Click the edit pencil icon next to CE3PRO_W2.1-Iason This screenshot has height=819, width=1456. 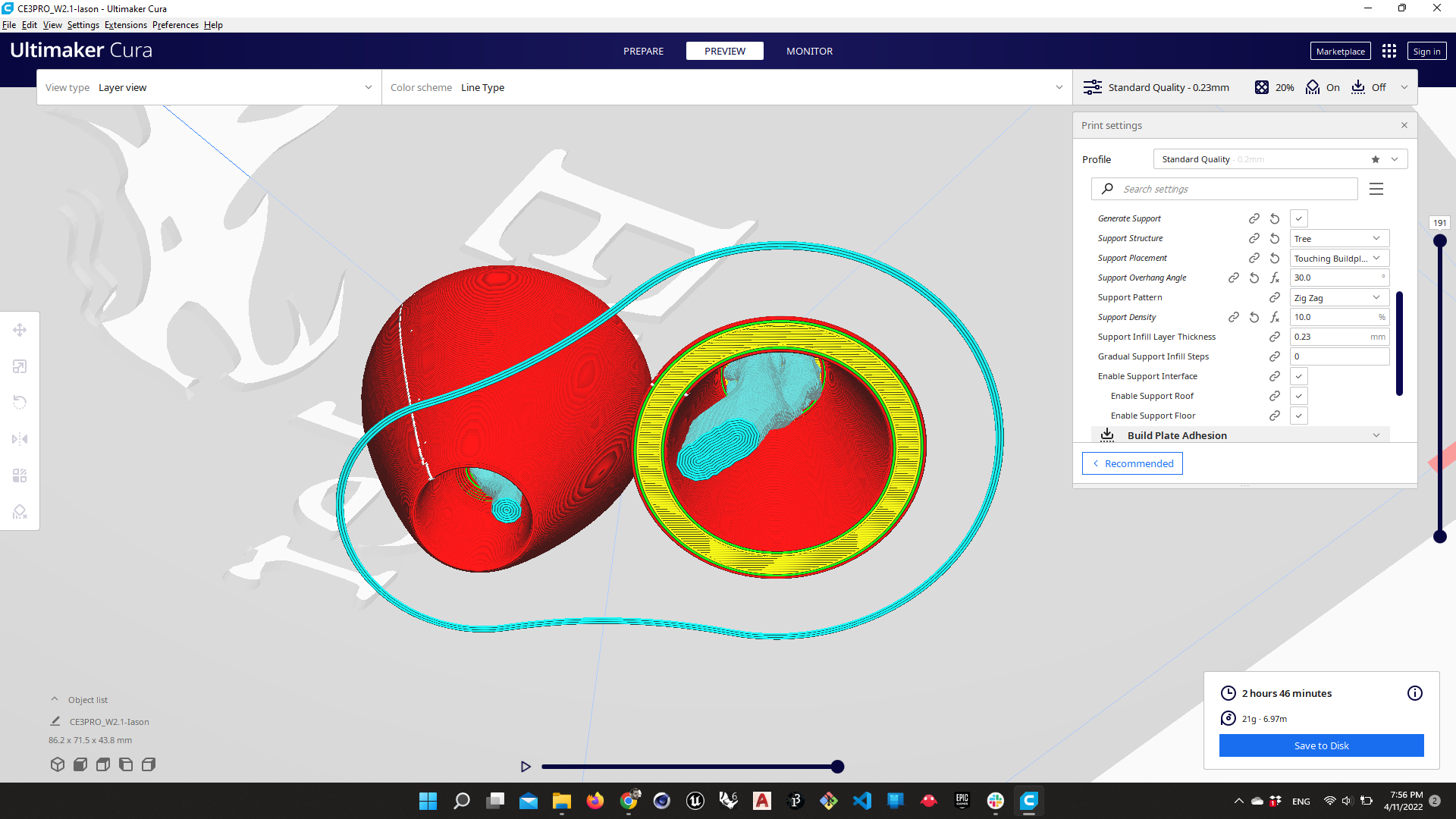point(55,721)
